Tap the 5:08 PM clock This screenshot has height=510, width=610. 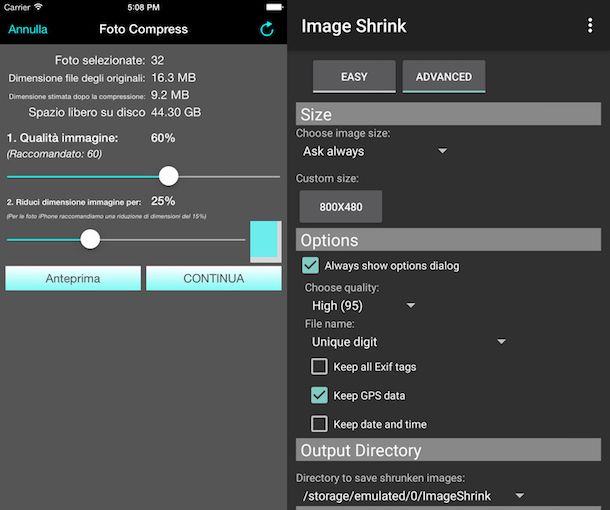144,7
